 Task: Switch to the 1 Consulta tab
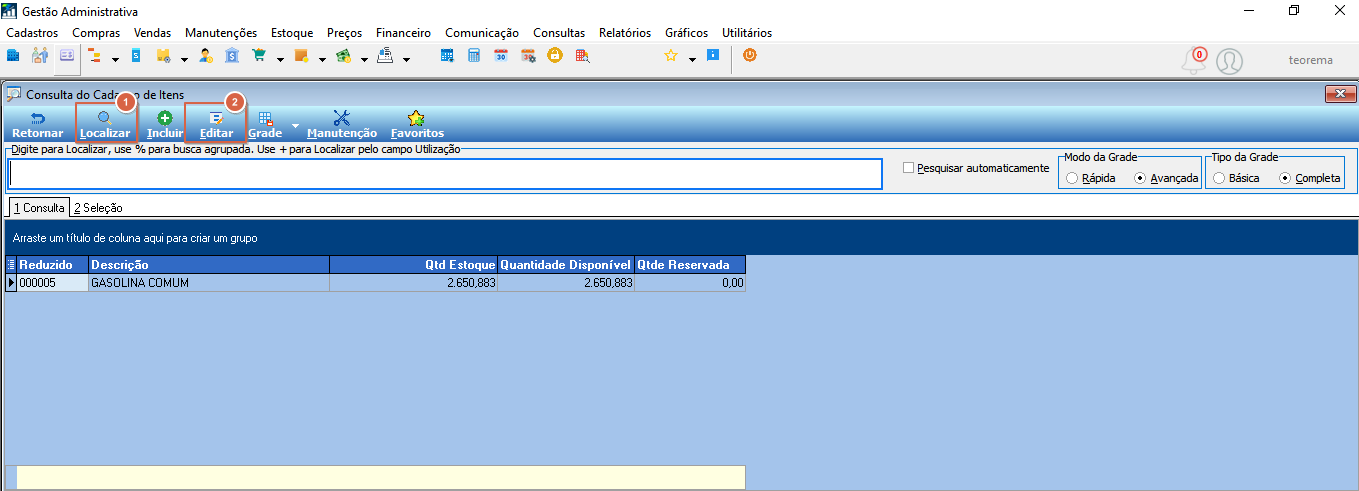pos(38,208)
